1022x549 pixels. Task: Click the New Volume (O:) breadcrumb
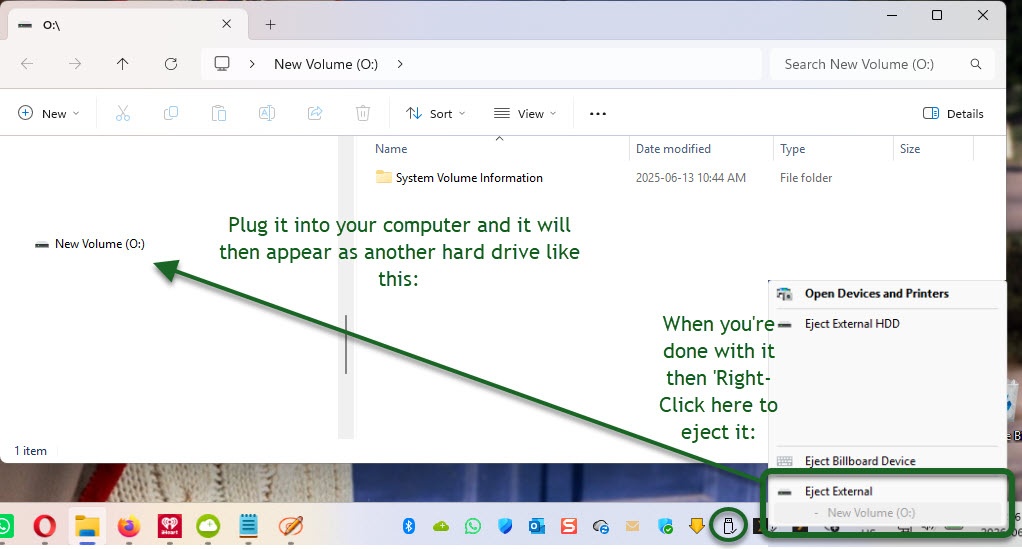(326, 64)
